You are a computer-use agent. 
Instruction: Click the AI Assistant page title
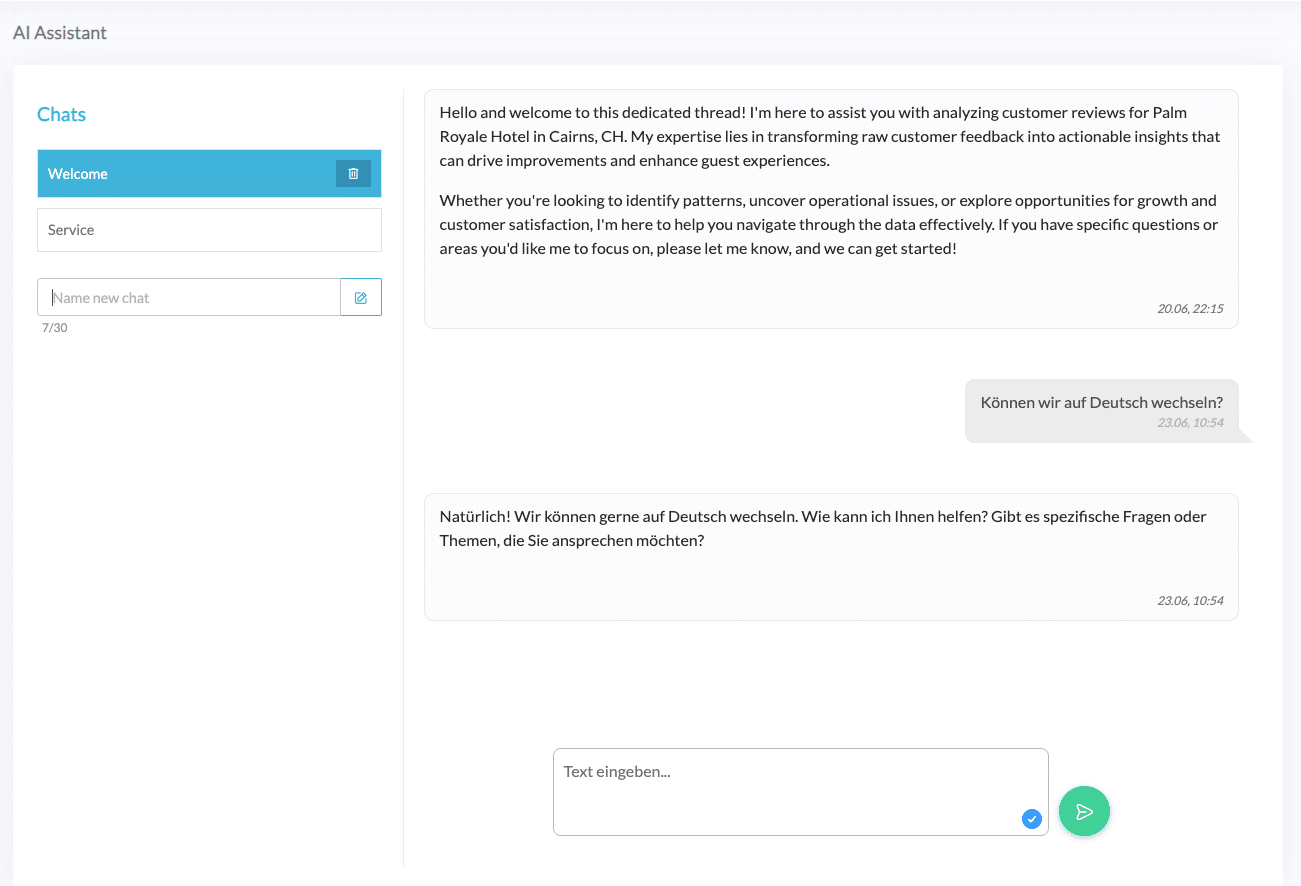pyautogui.click(x=60, y=33)
